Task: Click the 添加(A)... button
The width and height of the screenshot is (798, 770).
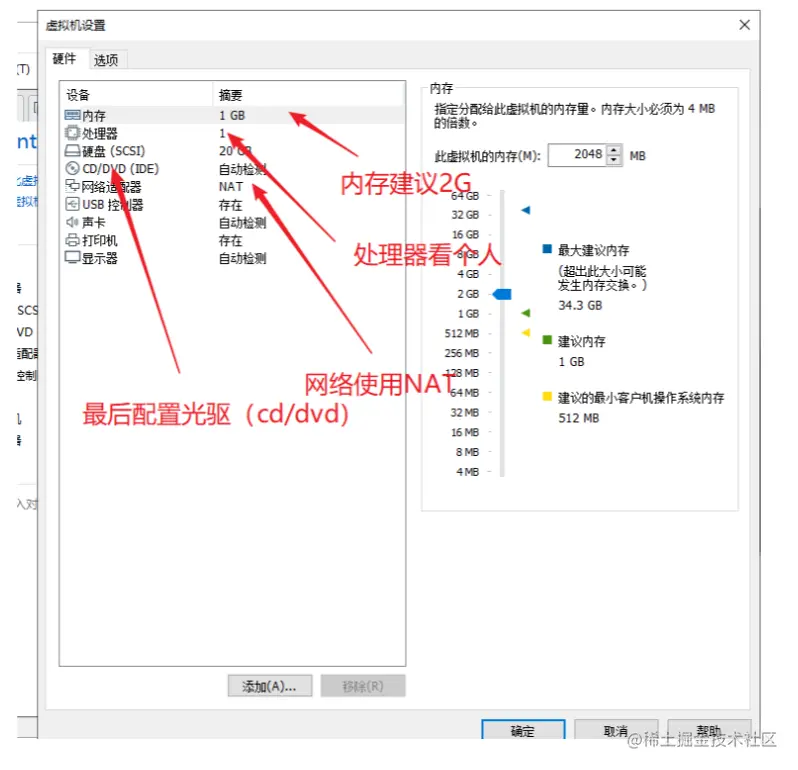Action: click(x=270, y=686)
